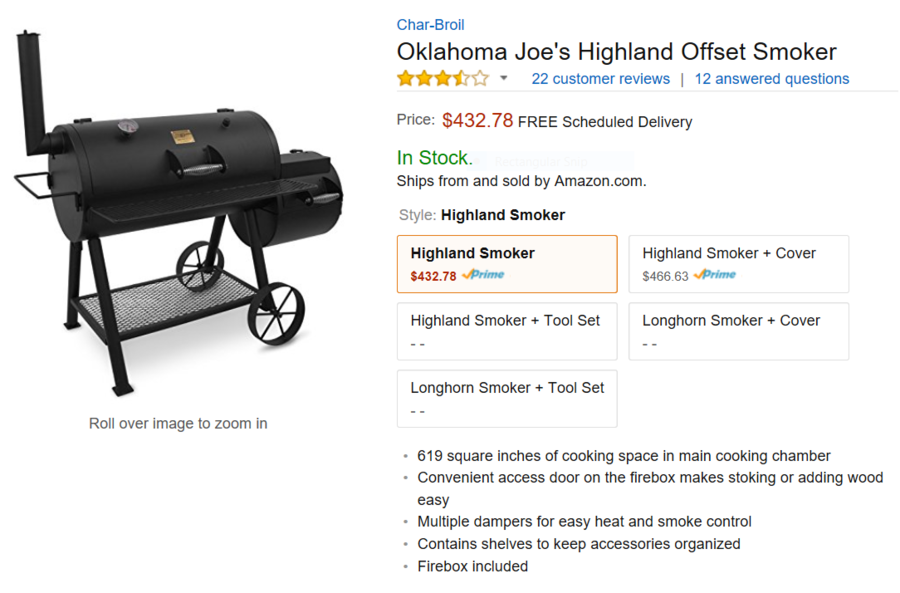
Task: Click the Oklahoma Joe's Highland Offset Smoker title
Action: tap(616, 52)
